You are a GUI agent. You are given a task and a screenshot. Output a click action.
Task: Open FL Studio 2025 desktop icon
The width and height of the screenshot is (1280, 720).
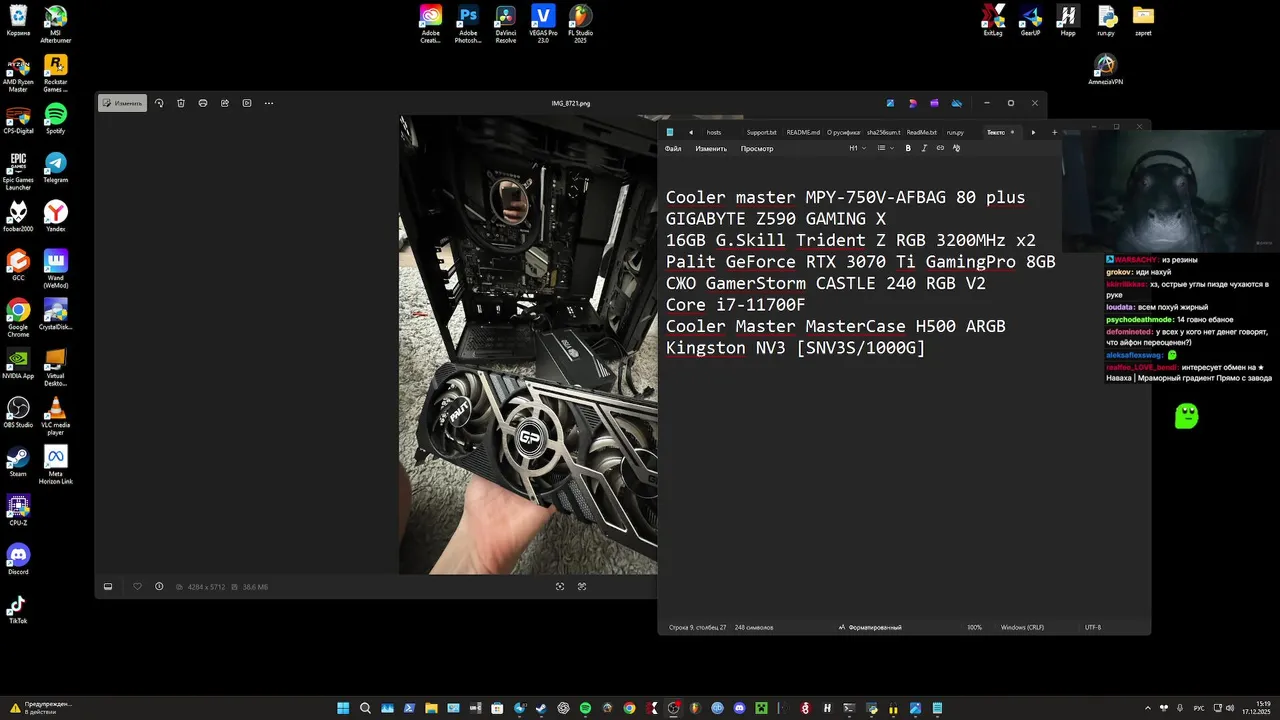coord(580,24)
